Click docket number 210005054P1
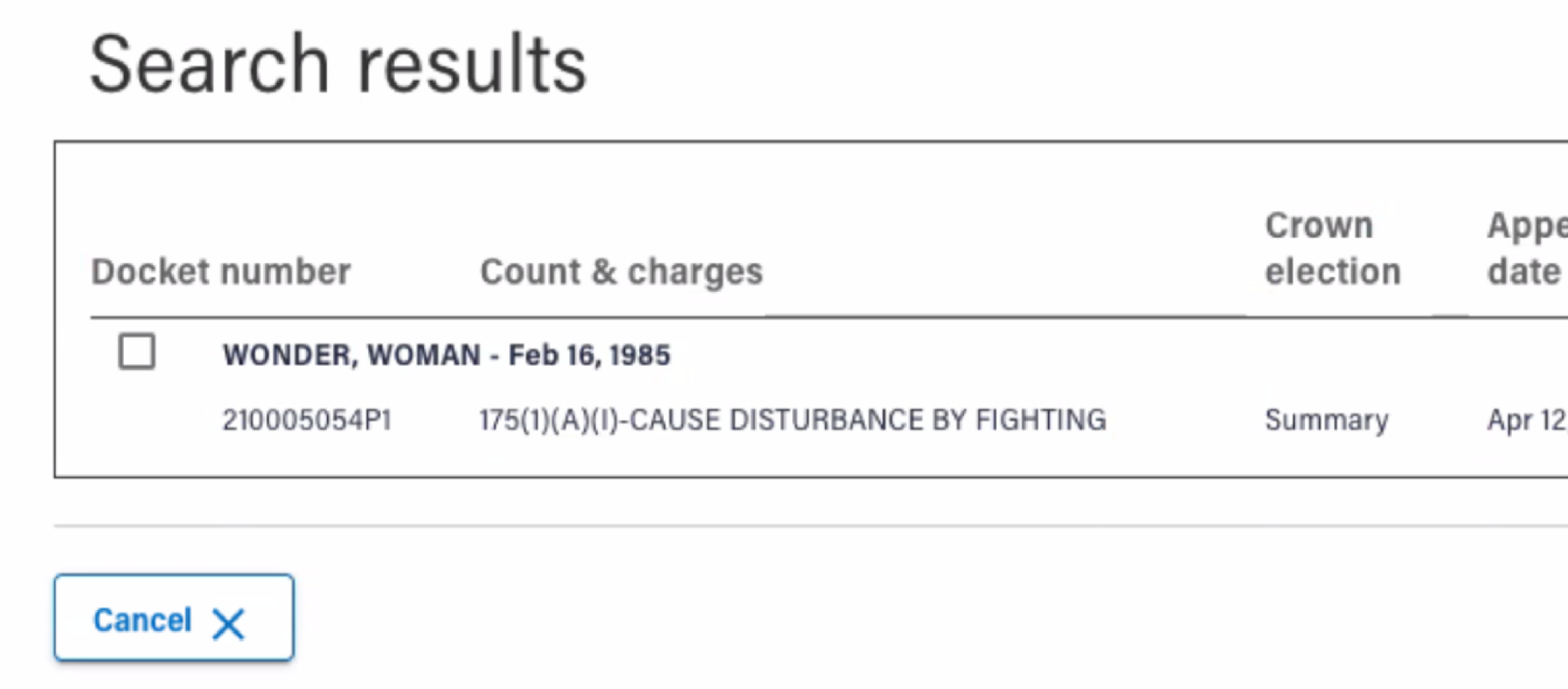This screenshot has height=689, width=1568. [x=307, y=420]
